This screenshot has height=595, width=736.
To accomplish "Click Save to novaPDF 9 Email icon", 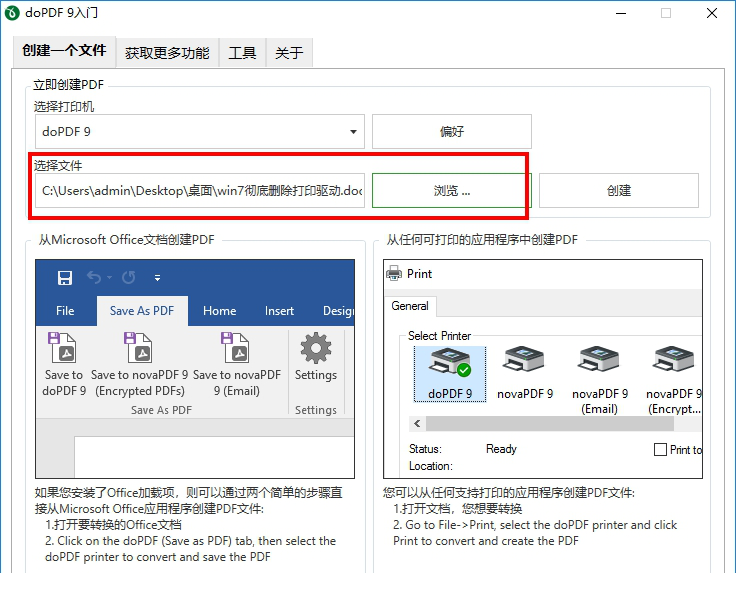I will [235, 348].
